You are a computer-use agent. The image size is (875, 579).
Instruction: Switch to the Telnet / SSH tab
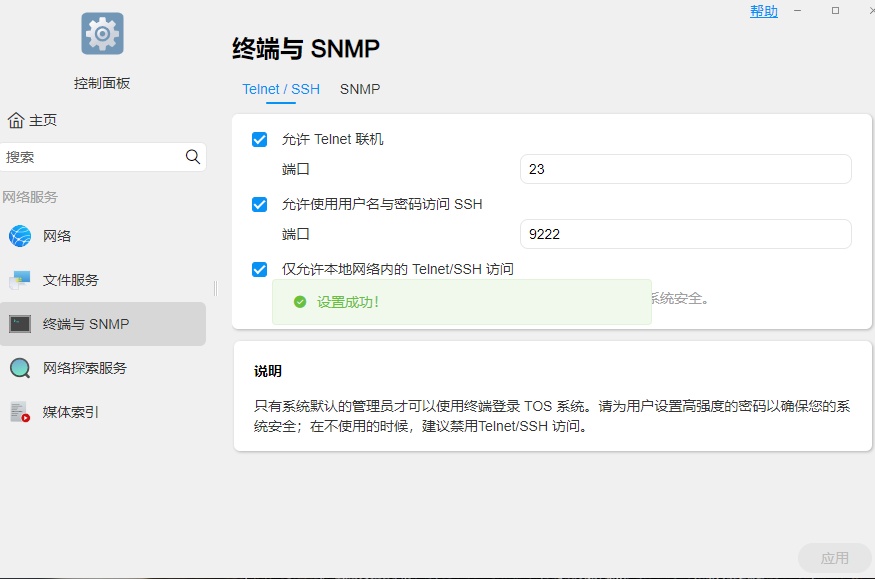click(281, 89)
